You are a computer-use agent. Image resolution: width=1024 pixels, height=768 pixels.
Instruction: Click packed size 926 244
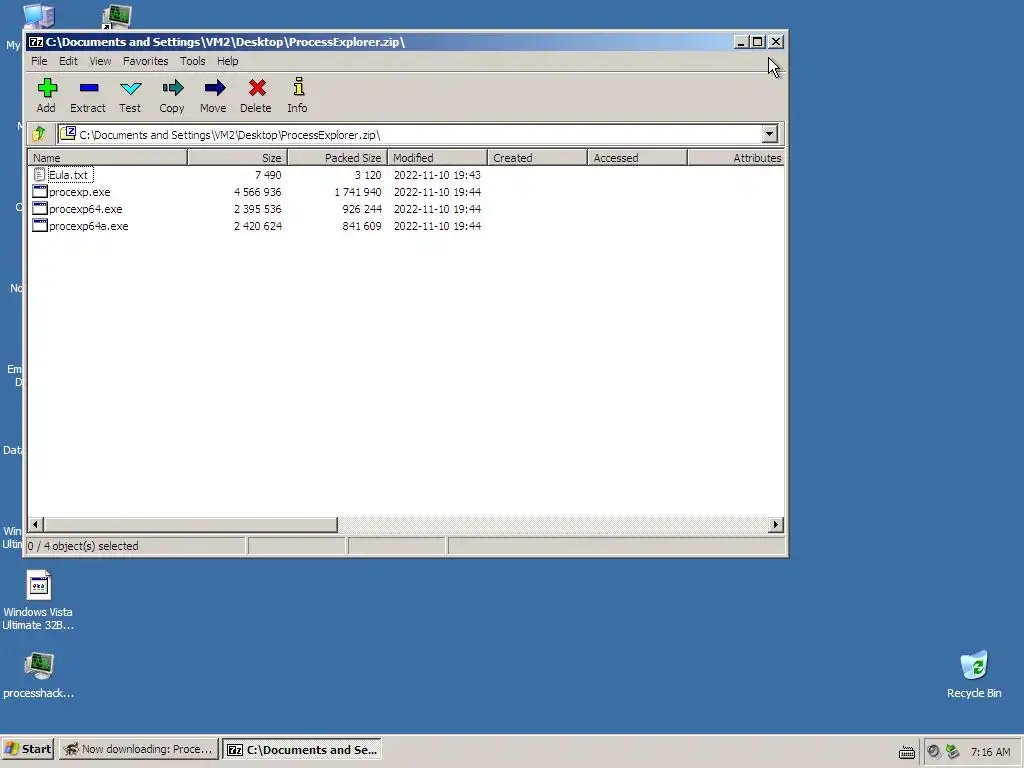362,209
